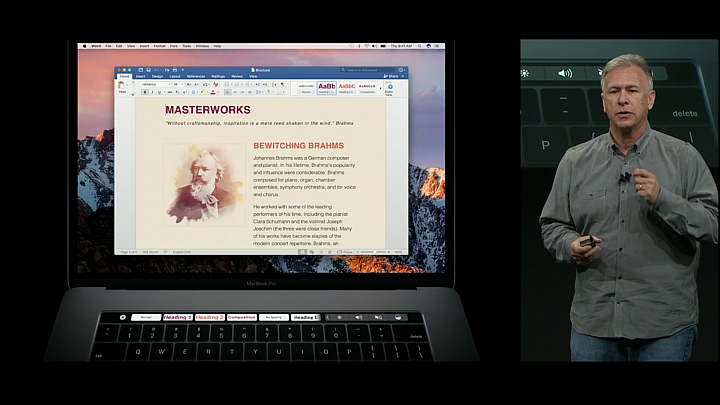Click the Format Painter brush icon

(x=133, y=94)
